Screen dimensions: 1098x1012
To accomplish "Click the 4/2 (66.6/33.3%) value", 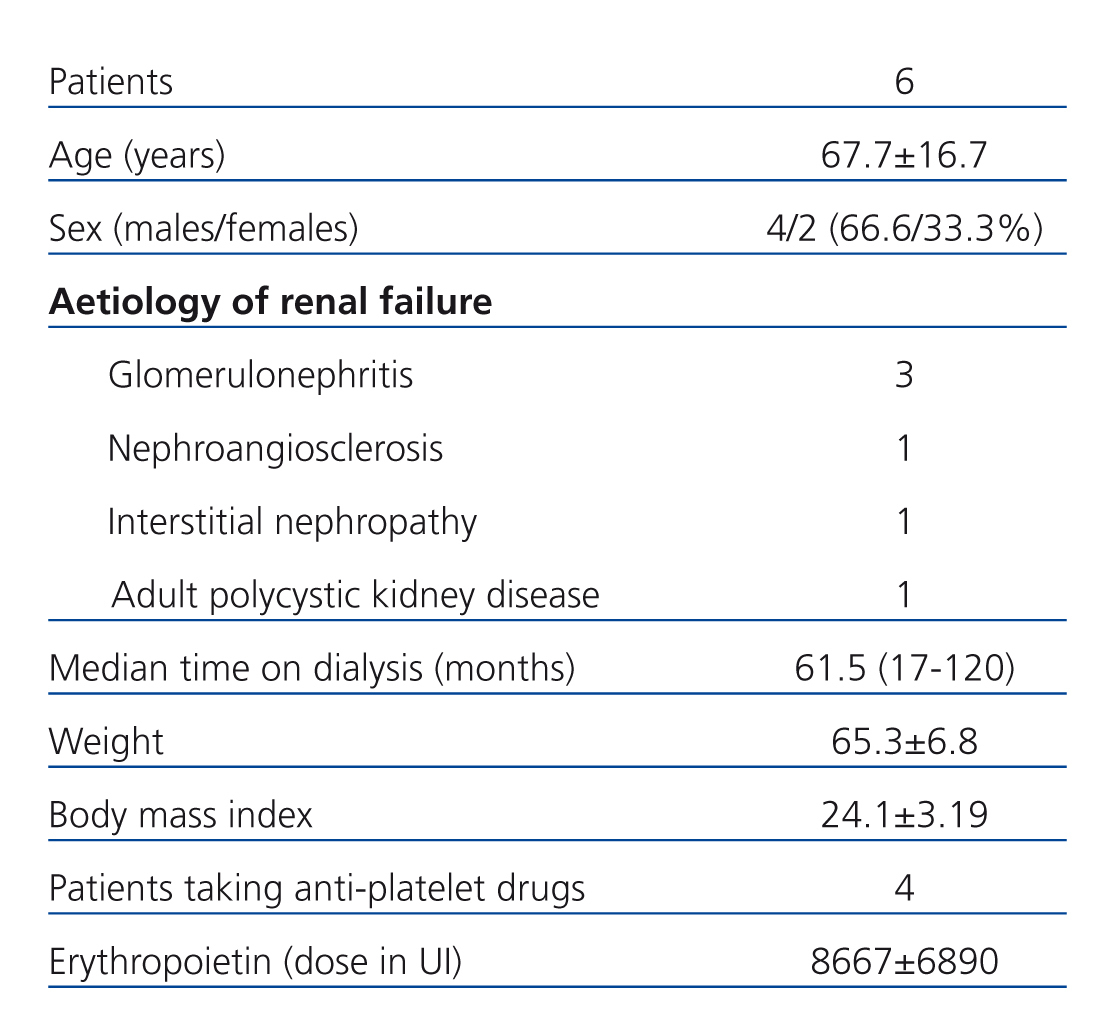I will 904,229.
